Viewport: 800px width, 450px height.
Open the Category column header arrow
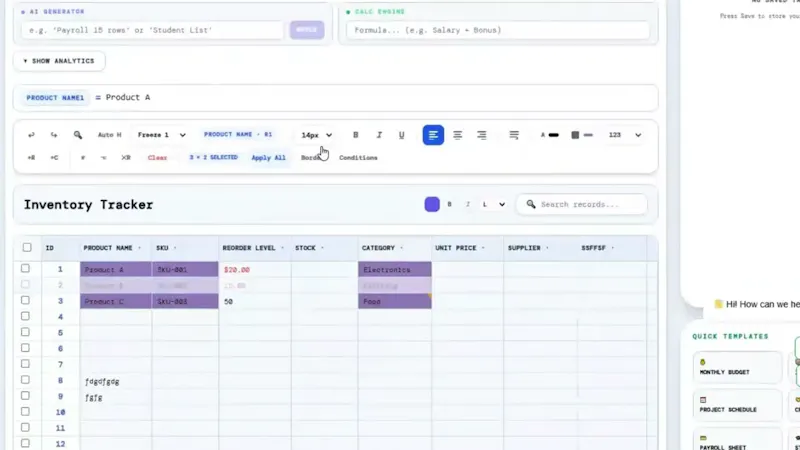(402, 248)
